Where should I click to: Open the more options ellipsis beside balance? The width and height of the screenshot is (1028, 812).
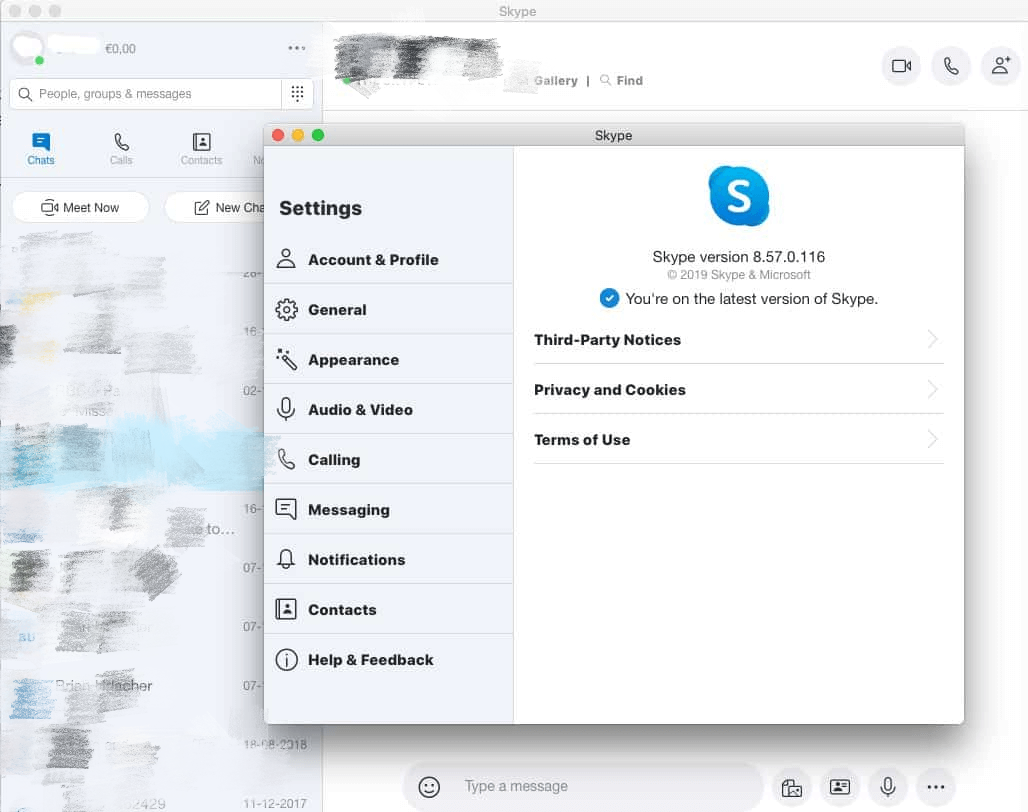coord(297,48)
